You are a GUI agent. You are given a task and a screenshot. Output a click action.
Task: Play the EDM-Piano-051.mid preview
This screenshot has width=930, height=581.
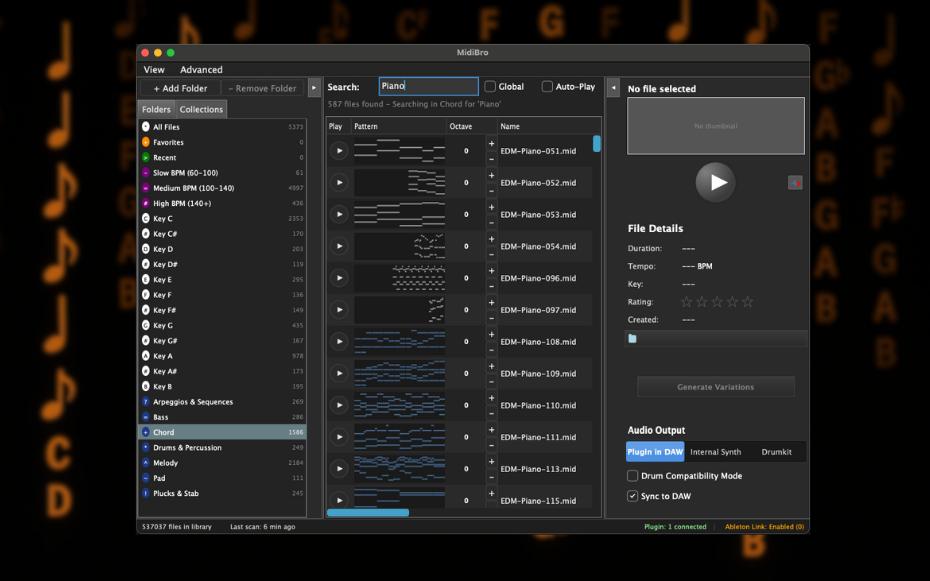click(339, 151)
